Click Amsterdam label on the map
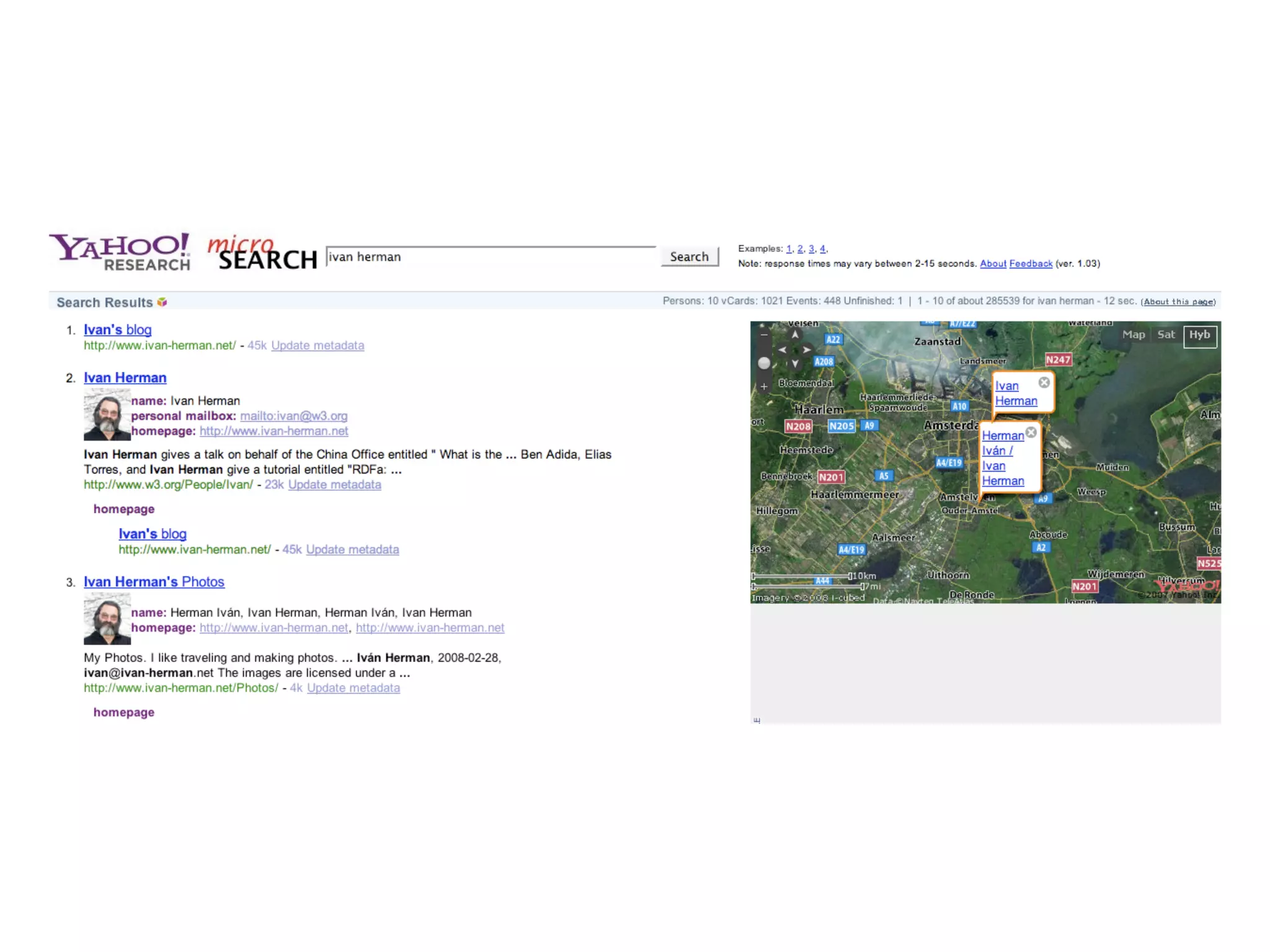This screenshot has width=1270, height=952. click(951, 425)
